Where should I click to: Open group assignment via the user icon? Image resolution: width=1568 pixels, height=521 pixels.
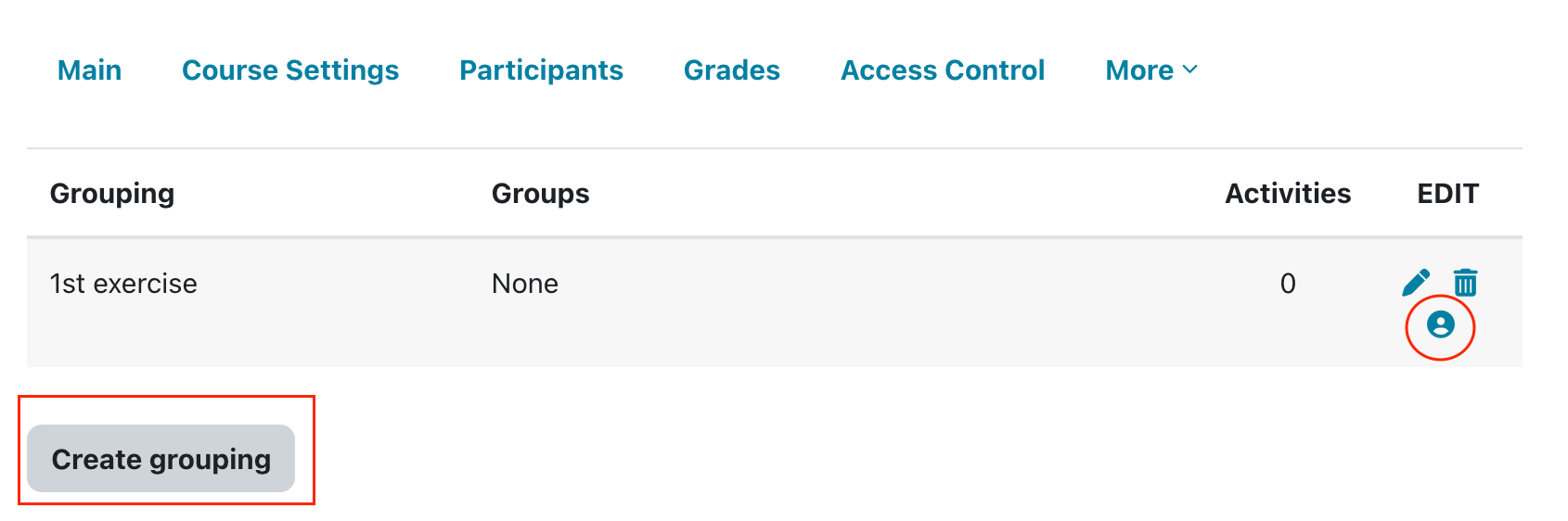(x=1440, y=324)
